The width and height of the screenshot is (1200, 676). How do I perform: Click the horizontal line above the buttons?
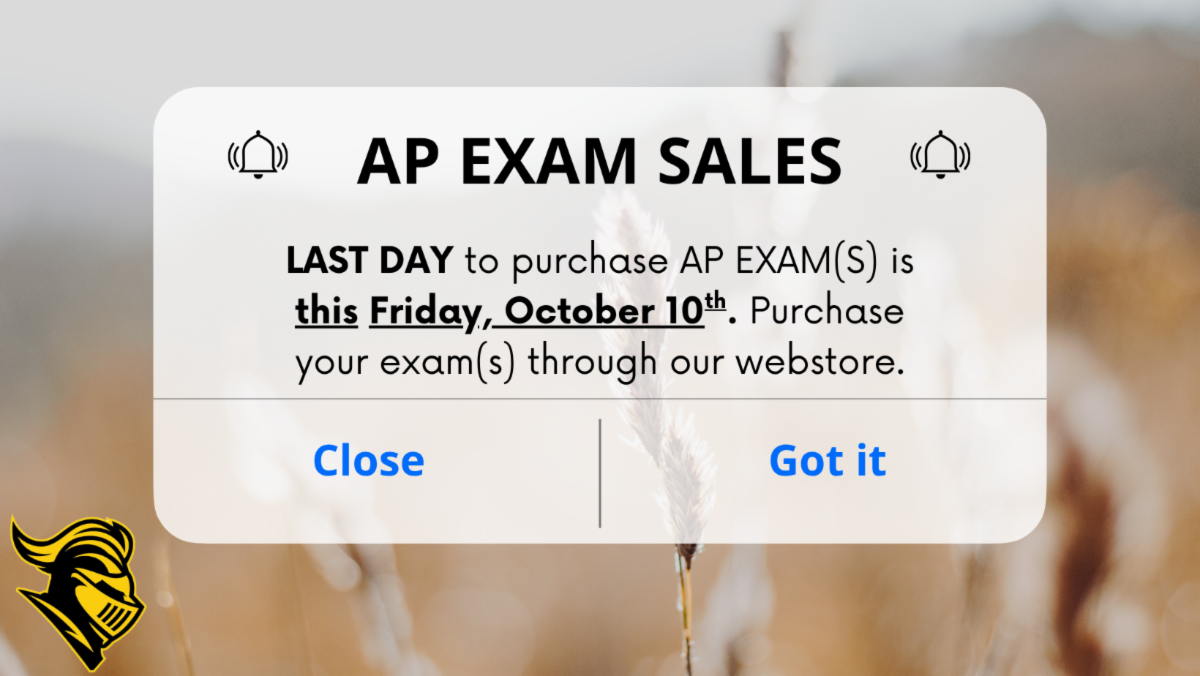coord(600,399)
